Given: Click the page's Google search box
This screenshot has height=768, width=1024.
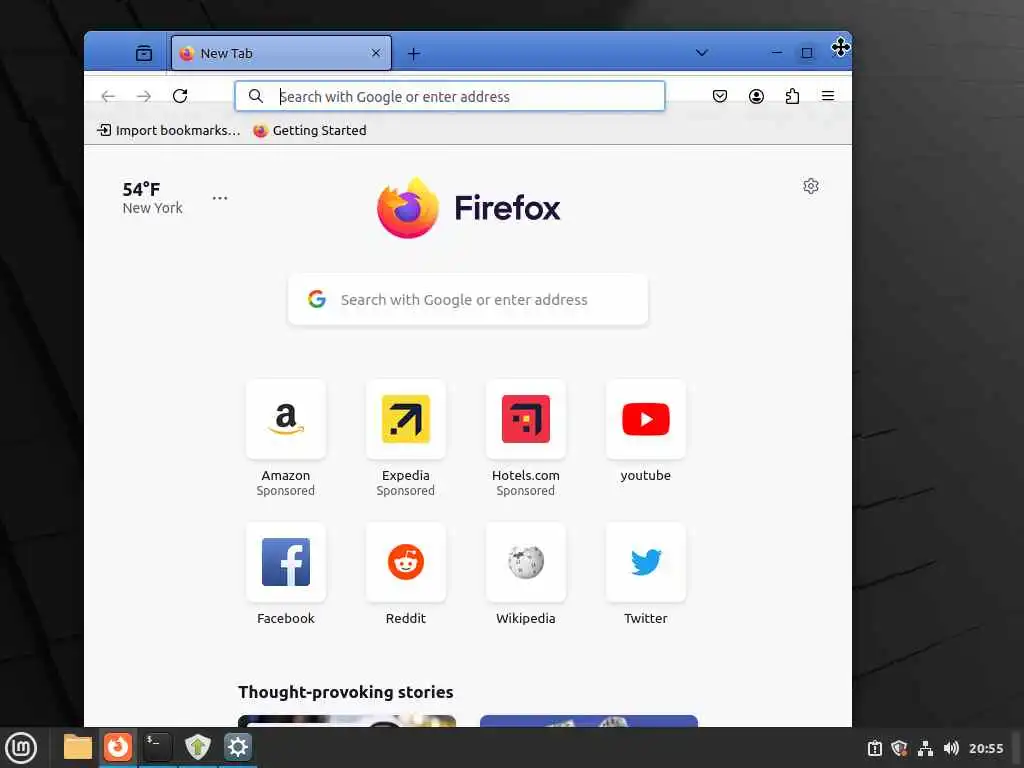Looking at the screenshot, I should pos(468,300).
